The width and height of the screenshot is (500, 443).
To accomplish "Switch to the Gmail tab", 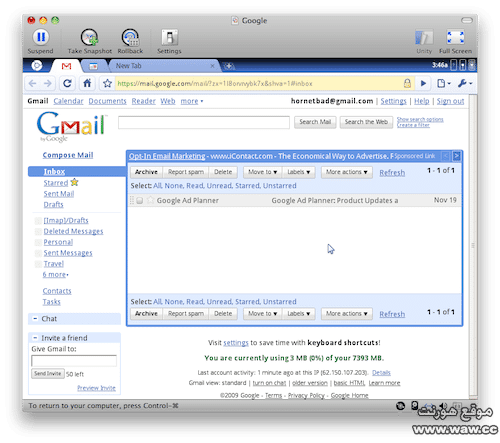I will (66, 66).
